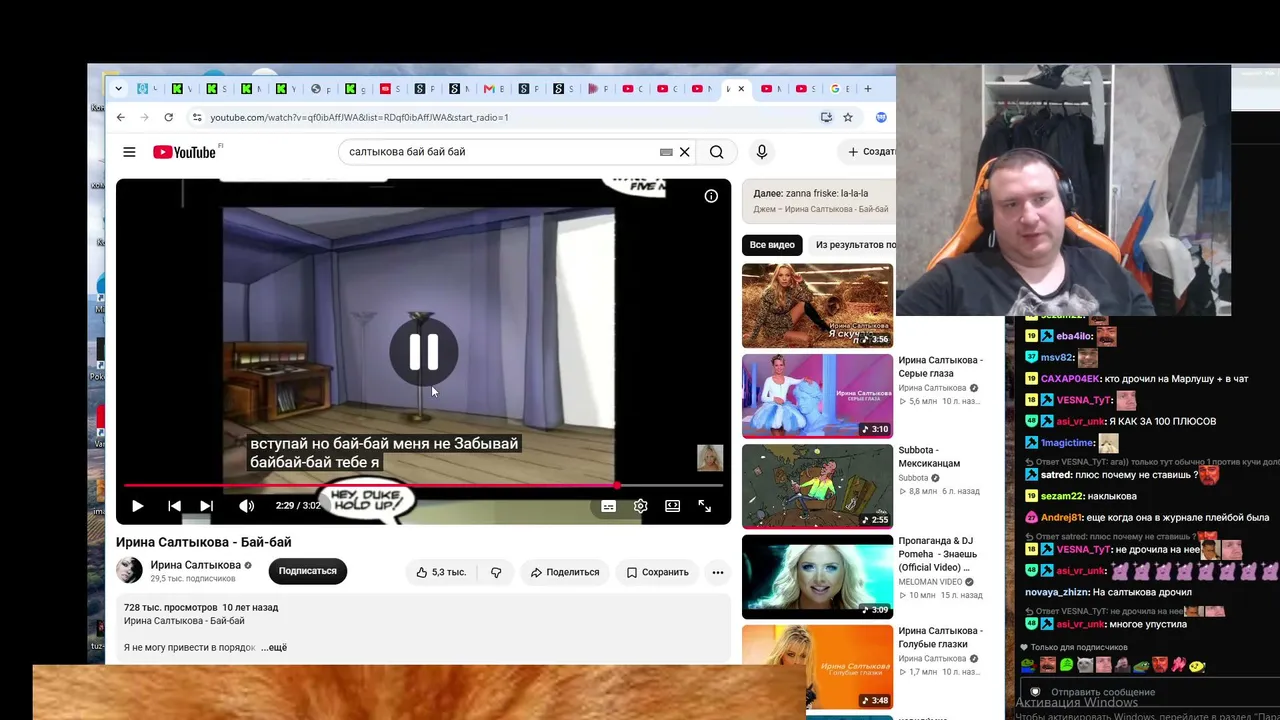Mute the video with the volume icon
This screenshot has height=720, width=1280.
pyautogui.click(x=247, y=506)
